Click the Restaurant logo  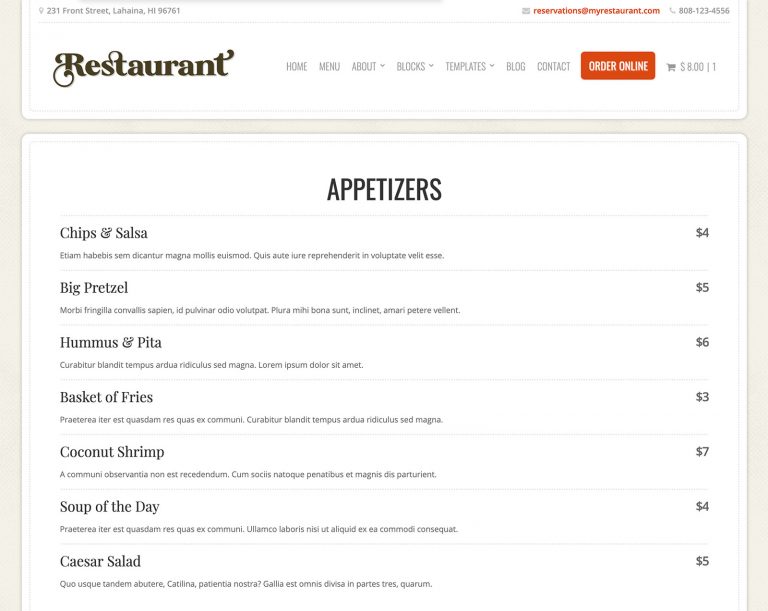[x=144, y=68]
